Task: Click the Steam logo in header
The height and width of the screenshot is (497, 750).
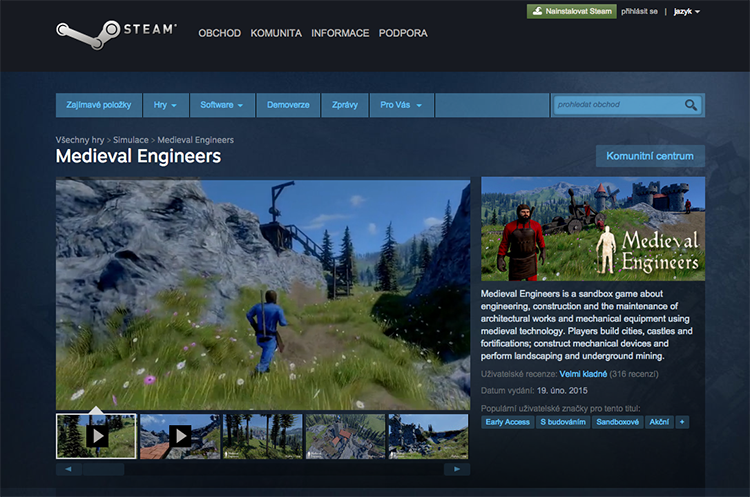Action: pyautogui.click(x=116, y=32)
